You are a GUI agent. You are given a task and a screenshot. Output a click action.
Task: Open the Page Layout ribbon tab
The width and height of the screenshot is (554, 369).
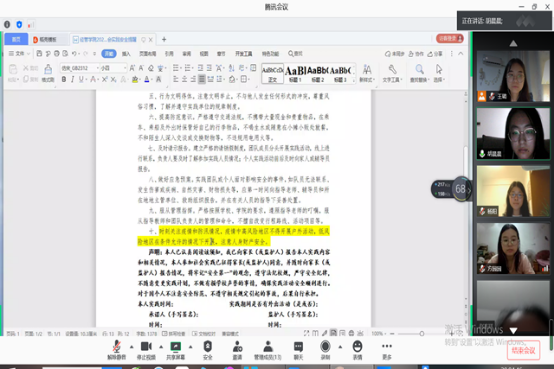148,54
